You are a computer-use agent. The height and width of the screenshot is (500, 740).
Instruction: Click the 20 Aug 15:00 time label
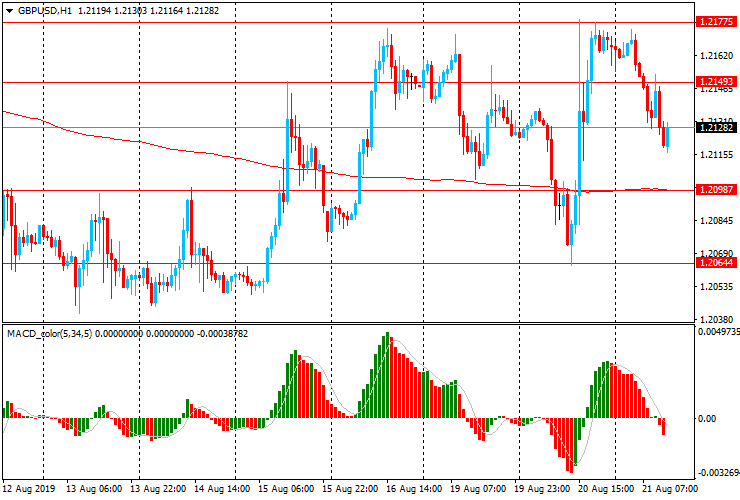pos(606,489)
